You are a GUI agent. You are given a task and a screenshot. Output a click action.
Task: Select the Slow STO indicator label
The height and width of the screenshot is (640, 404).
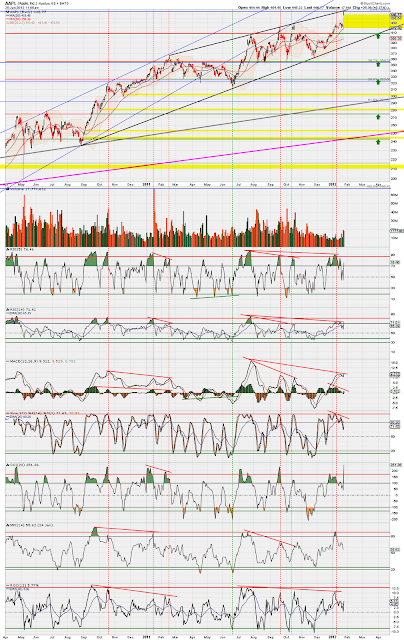[43, 413]
